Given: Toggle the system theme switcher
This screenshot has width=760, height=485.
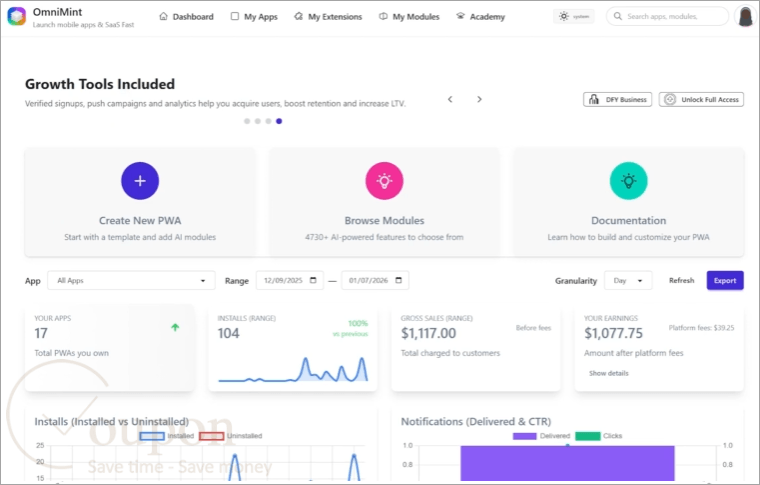Looking at the screenshot, I should tap(574, 16).
